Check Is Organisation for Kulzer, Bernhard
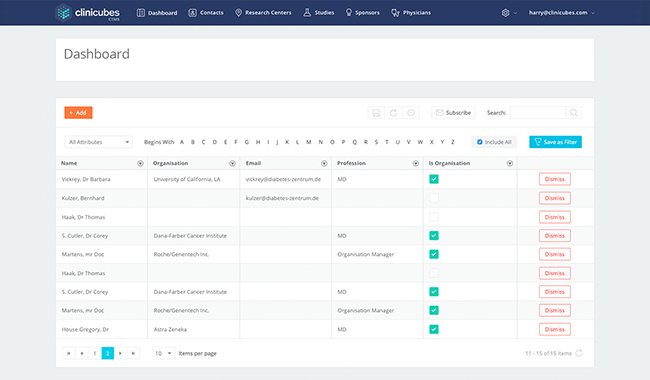Screen dimensions: 650x380 (434, 198)
